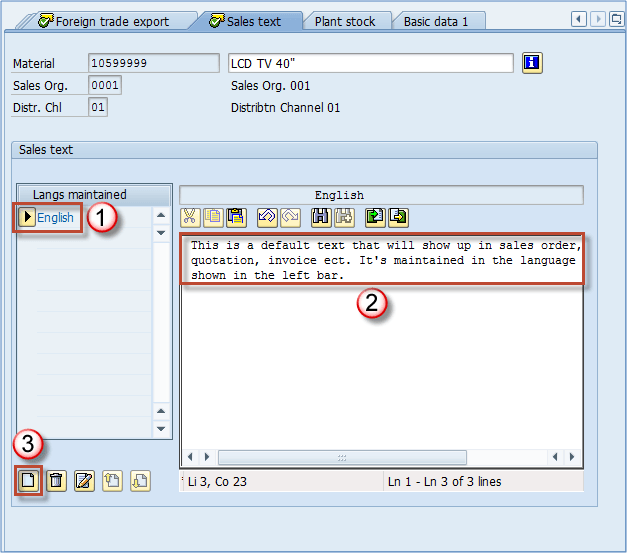Open the Basic data 1 tab

click(x=436, y=21)
